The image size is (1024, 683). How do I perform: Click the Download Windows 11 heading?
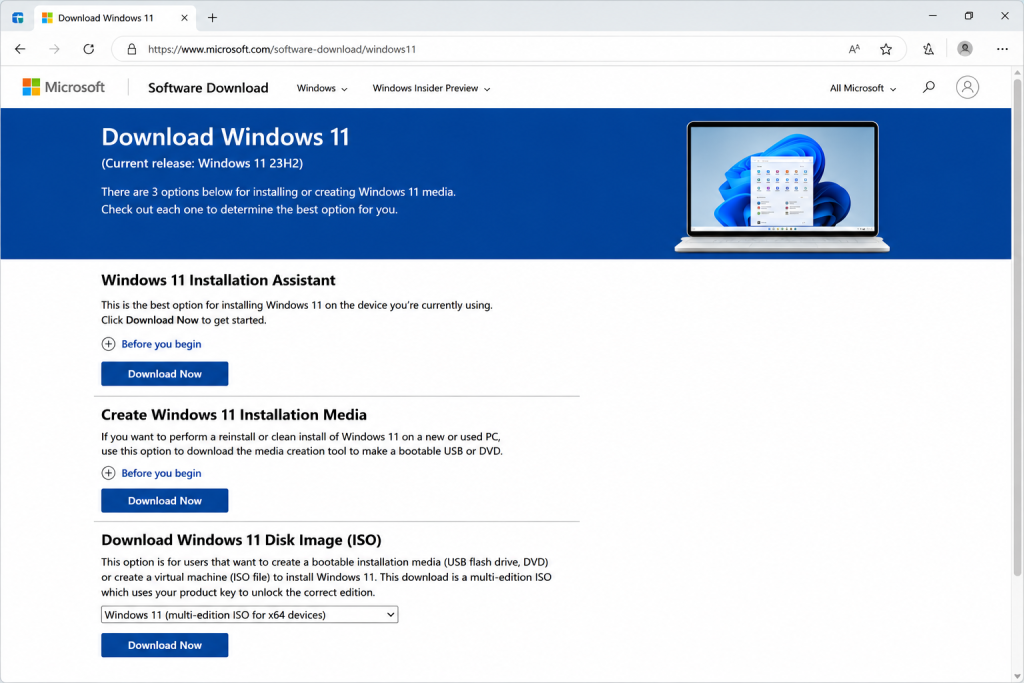tap(225, 136)
